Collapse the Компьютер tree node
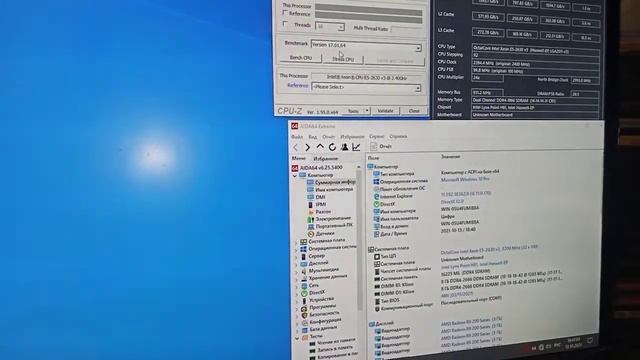The height and width of the screenshot is (360, 640). tap(295, 176)
